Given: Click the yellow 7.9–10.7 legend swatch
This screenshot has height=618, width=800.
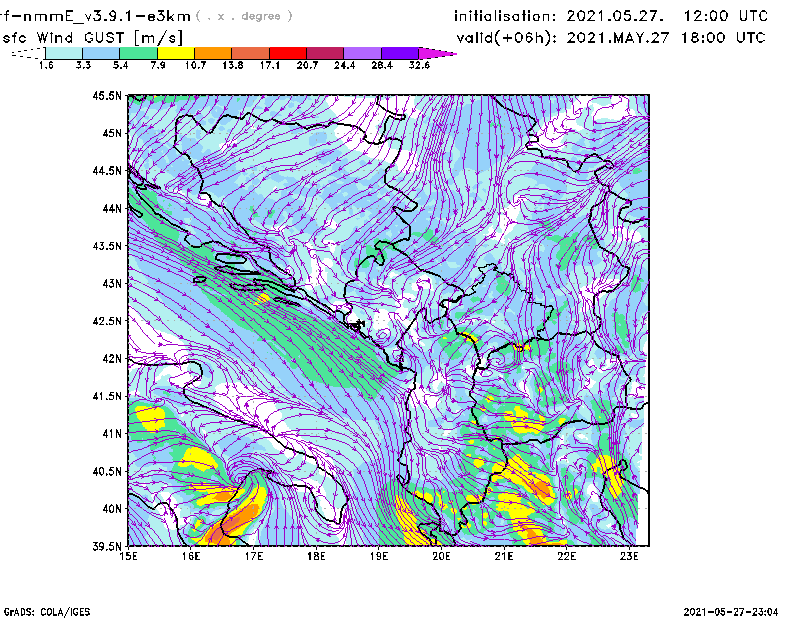Looking at the screenshot, I should point(176,53).
